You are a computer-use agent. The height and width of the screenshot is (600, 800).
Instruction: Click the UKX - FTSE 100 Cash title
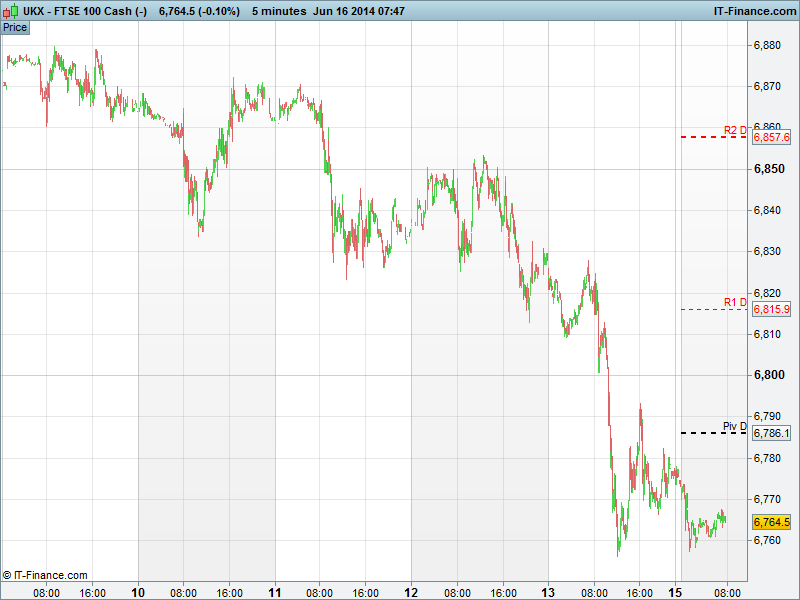click(x=85, y=10)
